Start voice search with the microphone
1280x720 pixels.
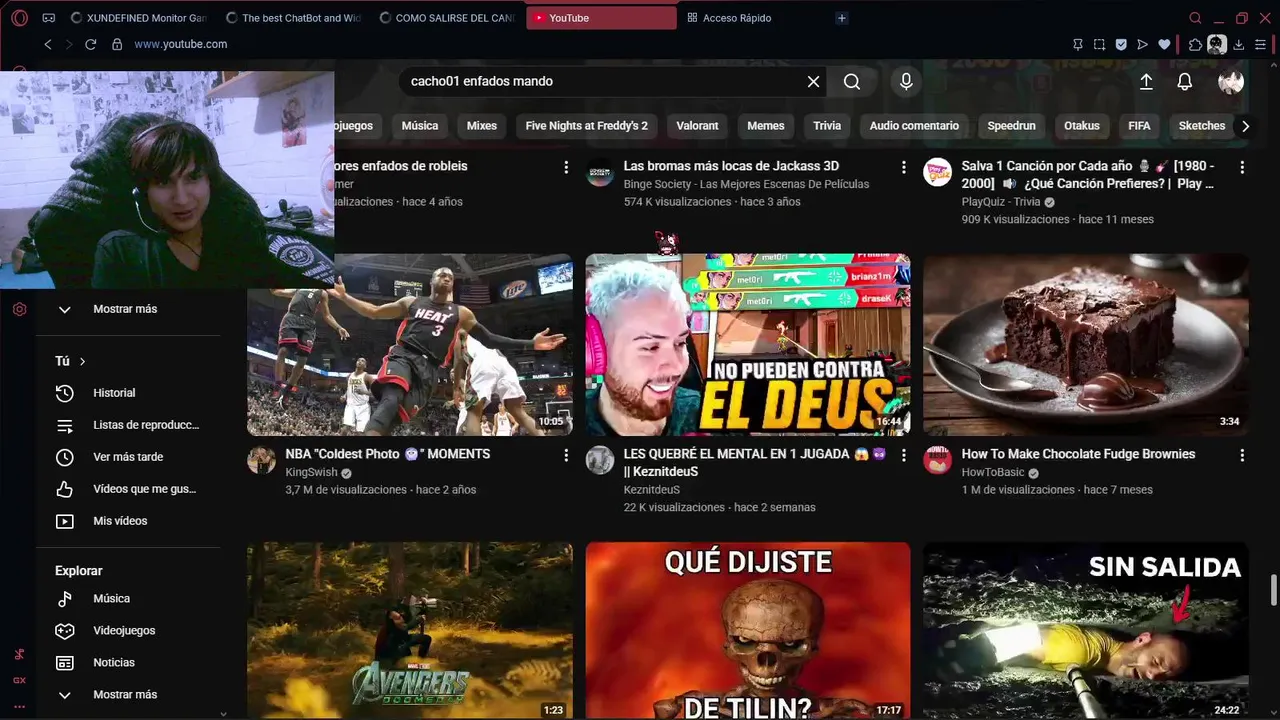[906, 82]
